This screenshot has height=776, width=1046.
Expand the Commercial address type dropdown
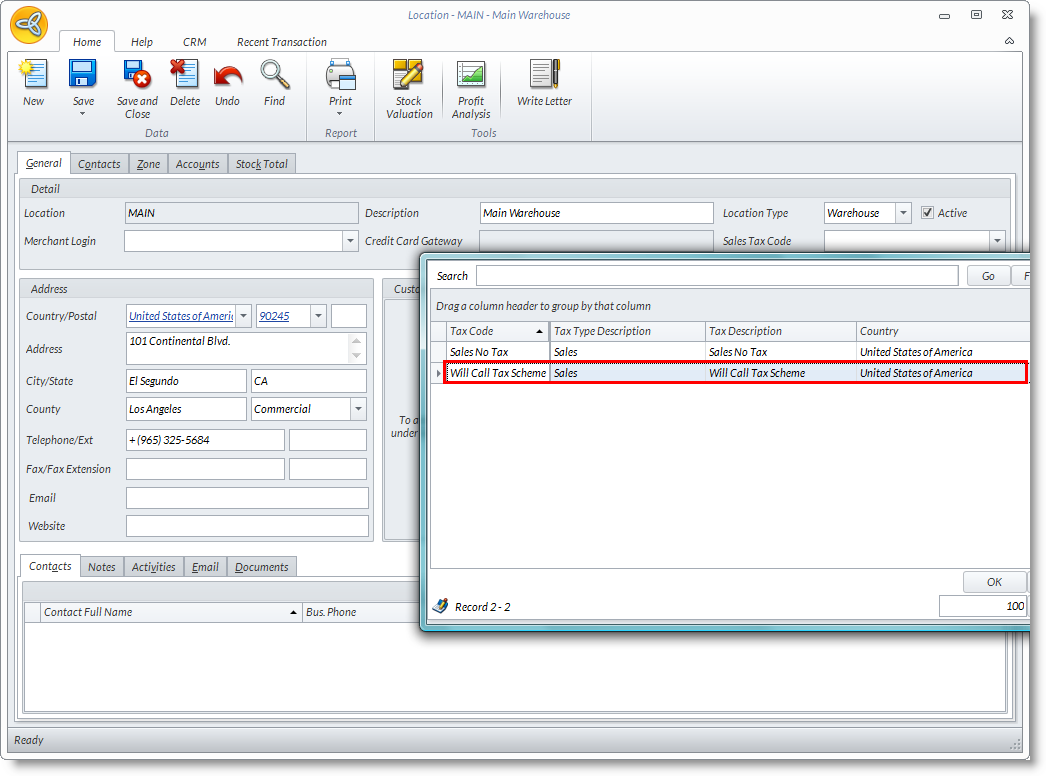(x=358, y=409)
